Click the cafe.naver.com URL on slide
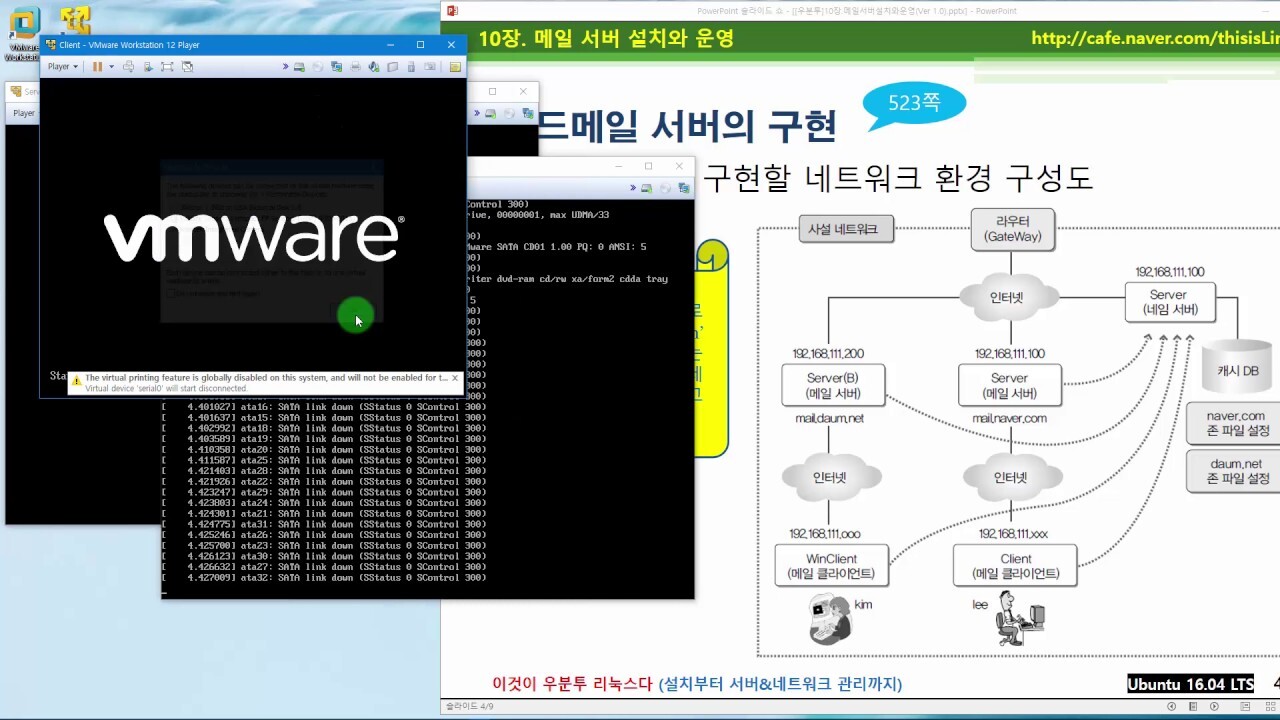 tap(1155, 39)
